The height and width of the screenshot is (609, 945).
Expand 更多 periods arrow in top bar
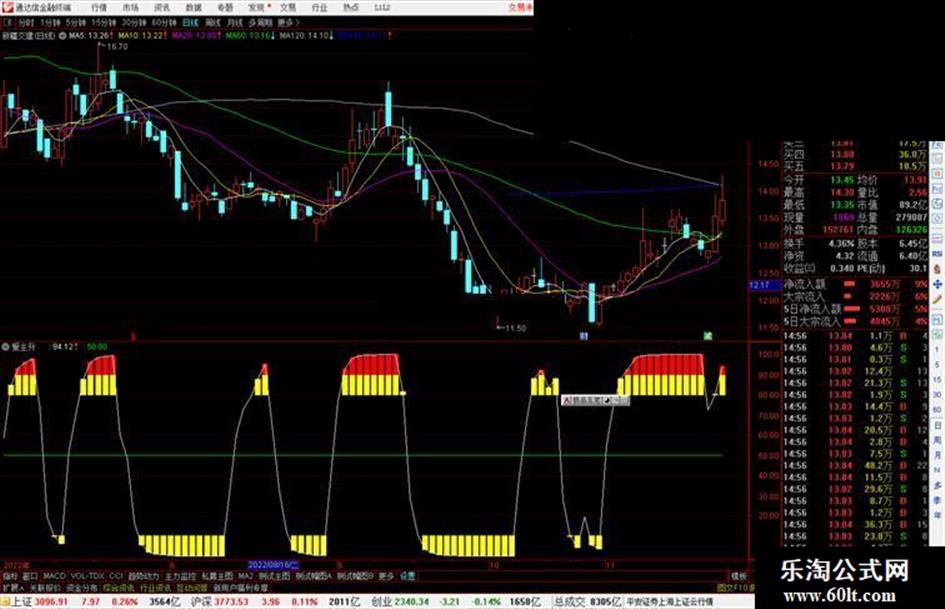[288, 22]
